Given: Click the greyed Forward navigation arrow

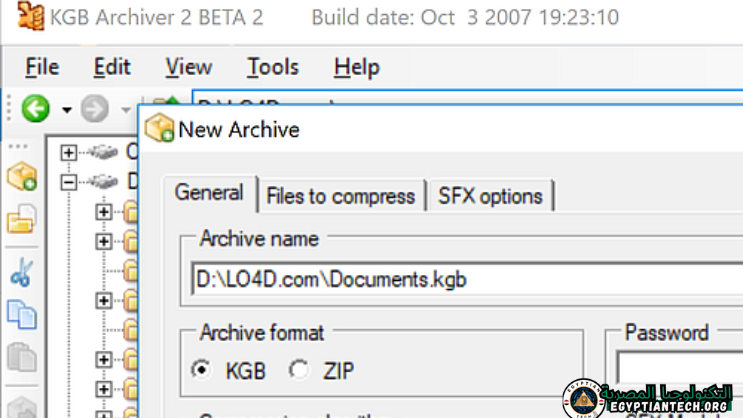Looking at the screenshot, I should click(x=94, y=109).
